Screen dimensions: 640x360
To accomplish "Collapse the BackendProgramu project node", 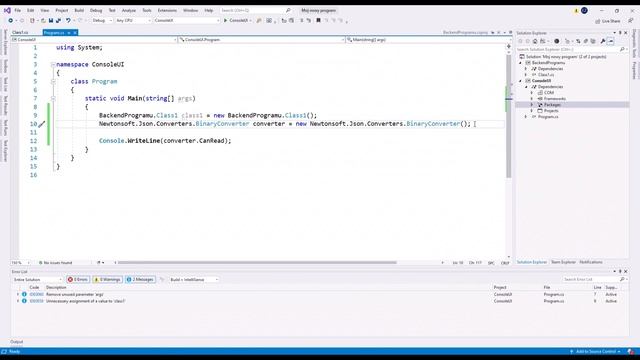I will click(x=520, y=63).
